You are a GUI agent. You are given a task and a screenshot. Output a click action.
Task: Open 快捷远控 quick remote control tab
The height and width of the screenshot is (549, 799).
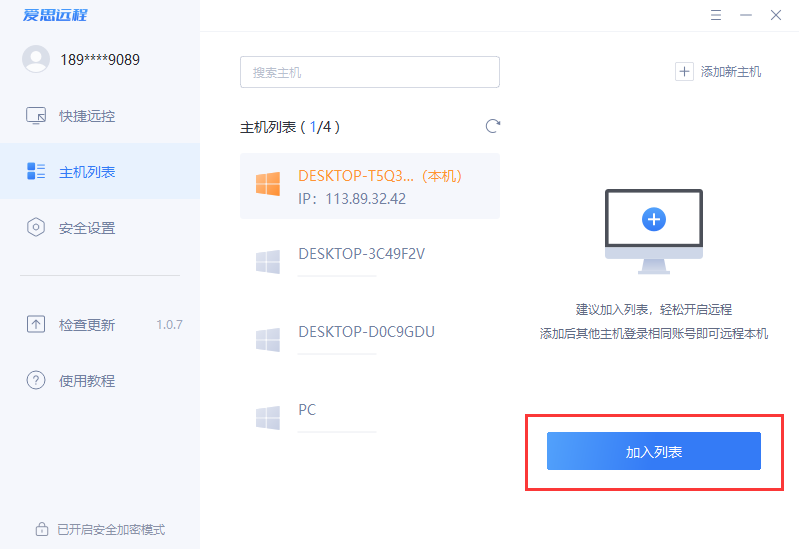click(87, 116)
